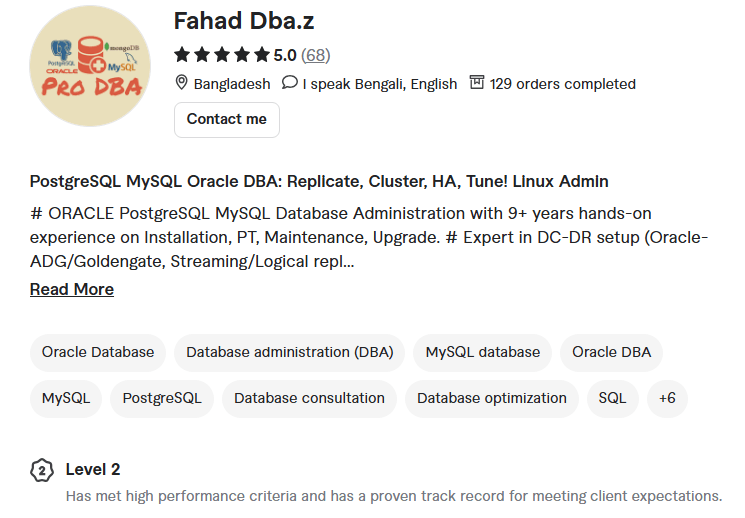
Task: Select the MySQL skill chip
Action: (x=66, y=398)
